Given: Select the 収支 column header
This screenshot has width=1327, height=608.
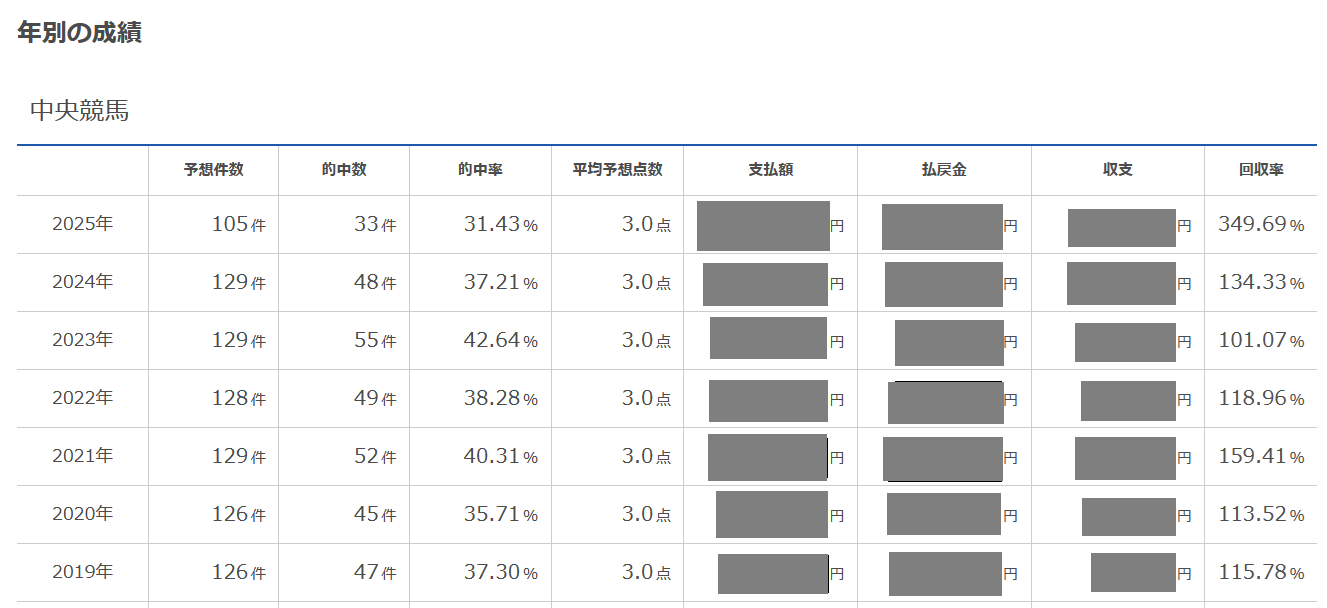Looking at the screenshot, I should (x=1117, y=170).
